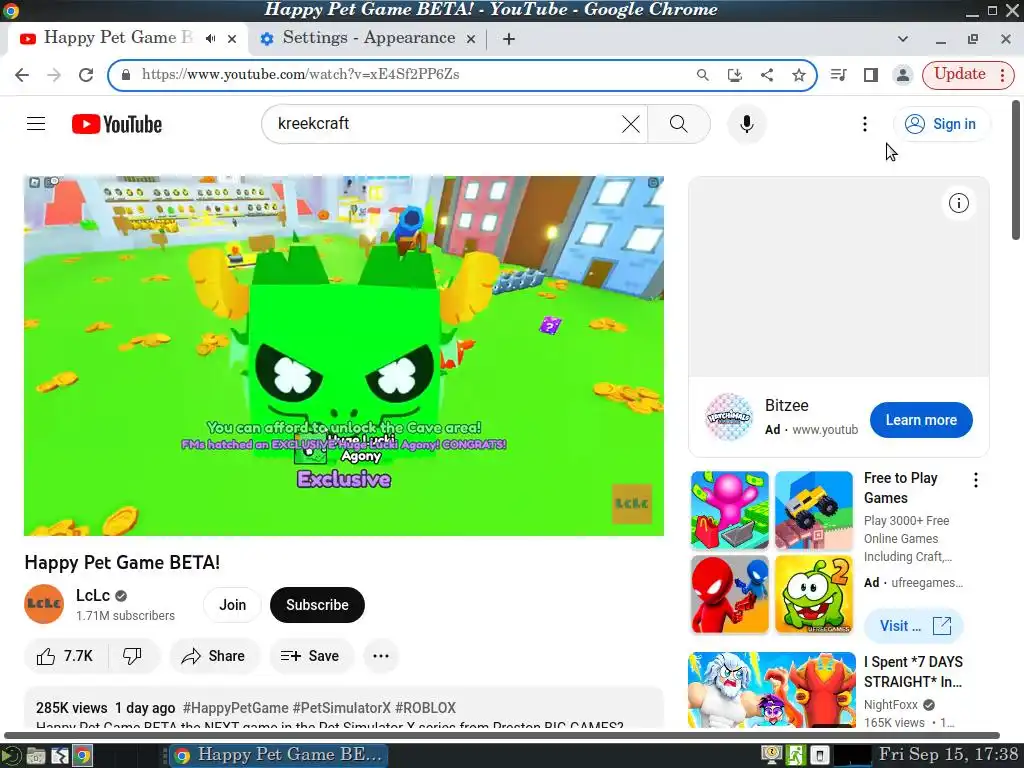Mute the Happy Pet Game tab audio icon
The image size is (1024, 768).
(210, 39)
